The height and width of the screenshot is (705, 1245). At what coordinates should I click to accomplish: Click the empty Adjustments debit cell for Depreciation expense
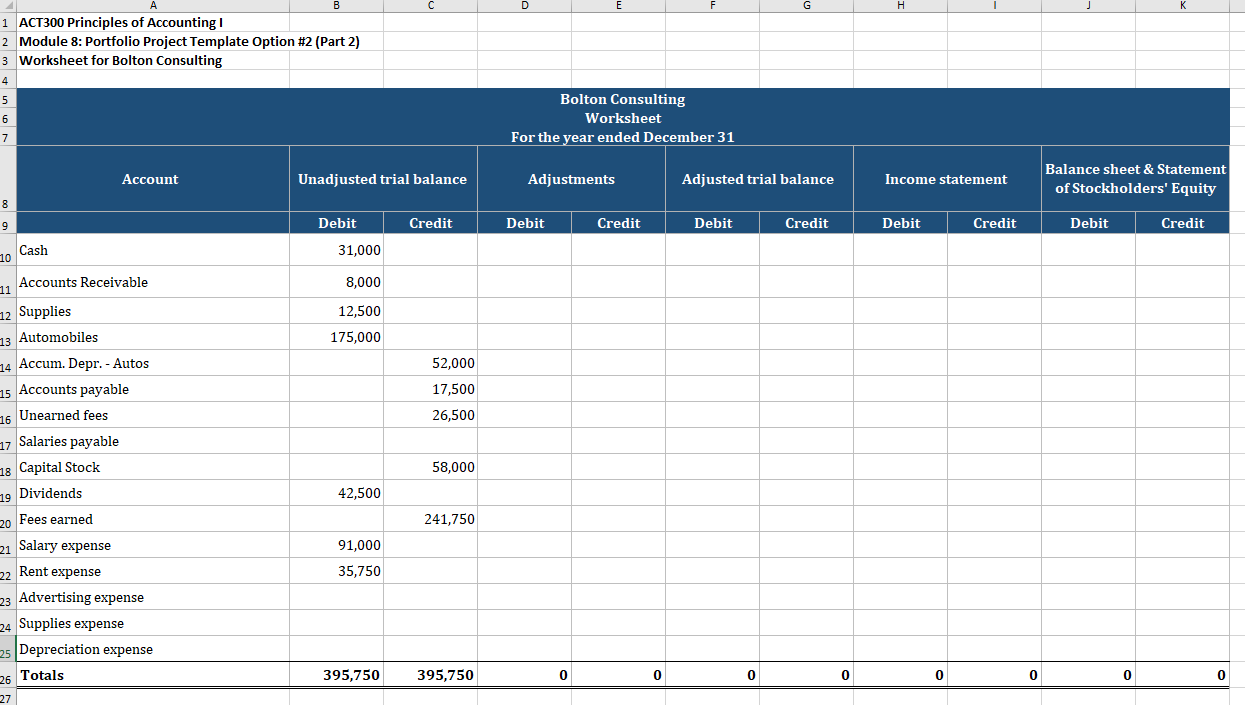point(525,649)
